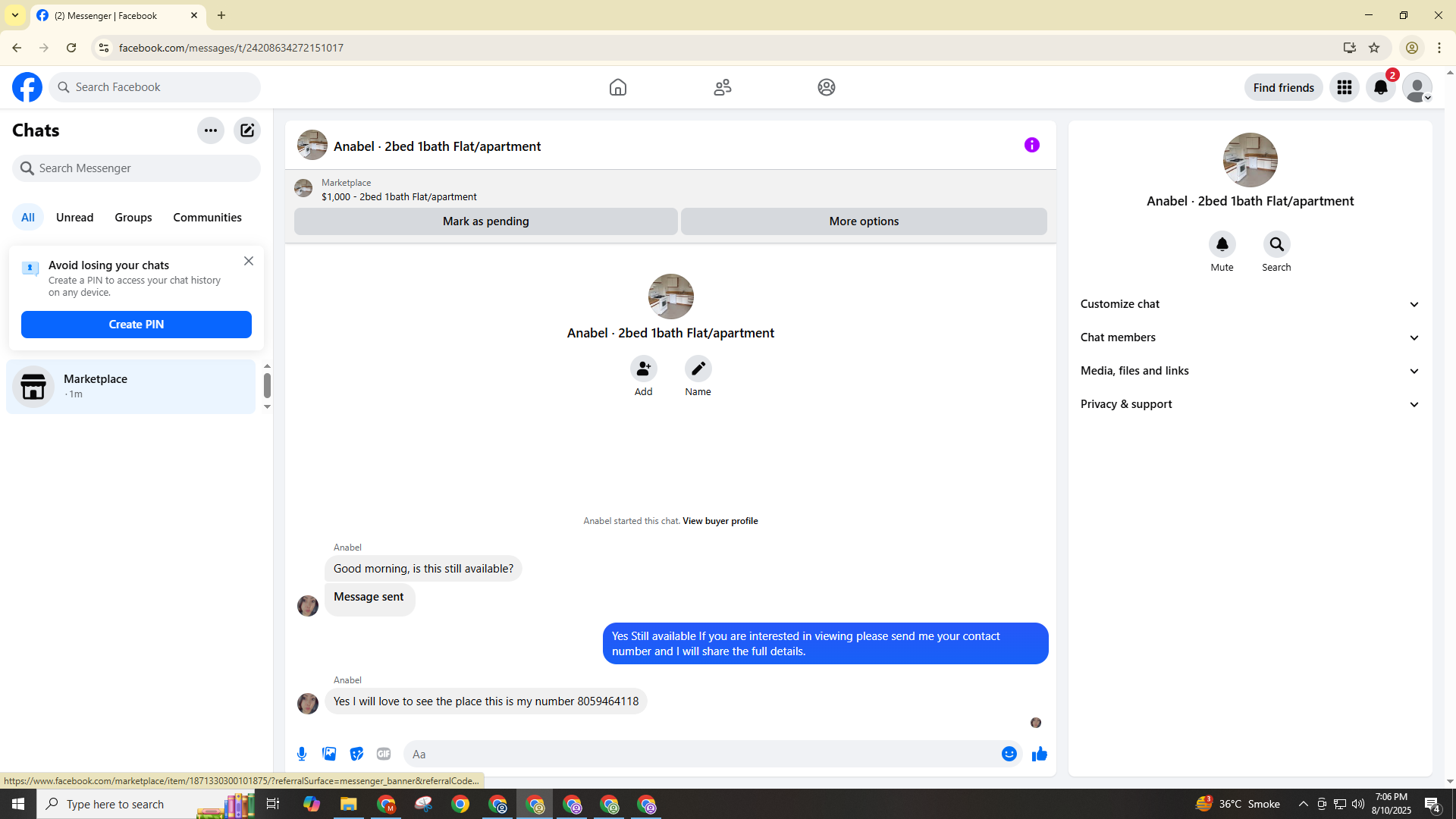
Task: Switch to the Communities tab
Action: pyautogui.click(x=207, y=218)
